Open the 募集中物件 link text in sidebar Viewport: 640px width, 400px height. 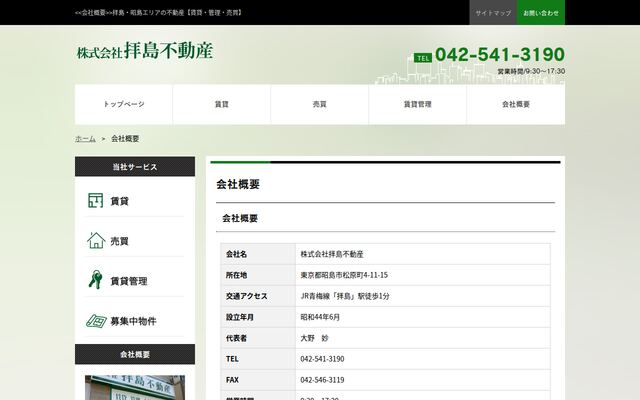133,321
